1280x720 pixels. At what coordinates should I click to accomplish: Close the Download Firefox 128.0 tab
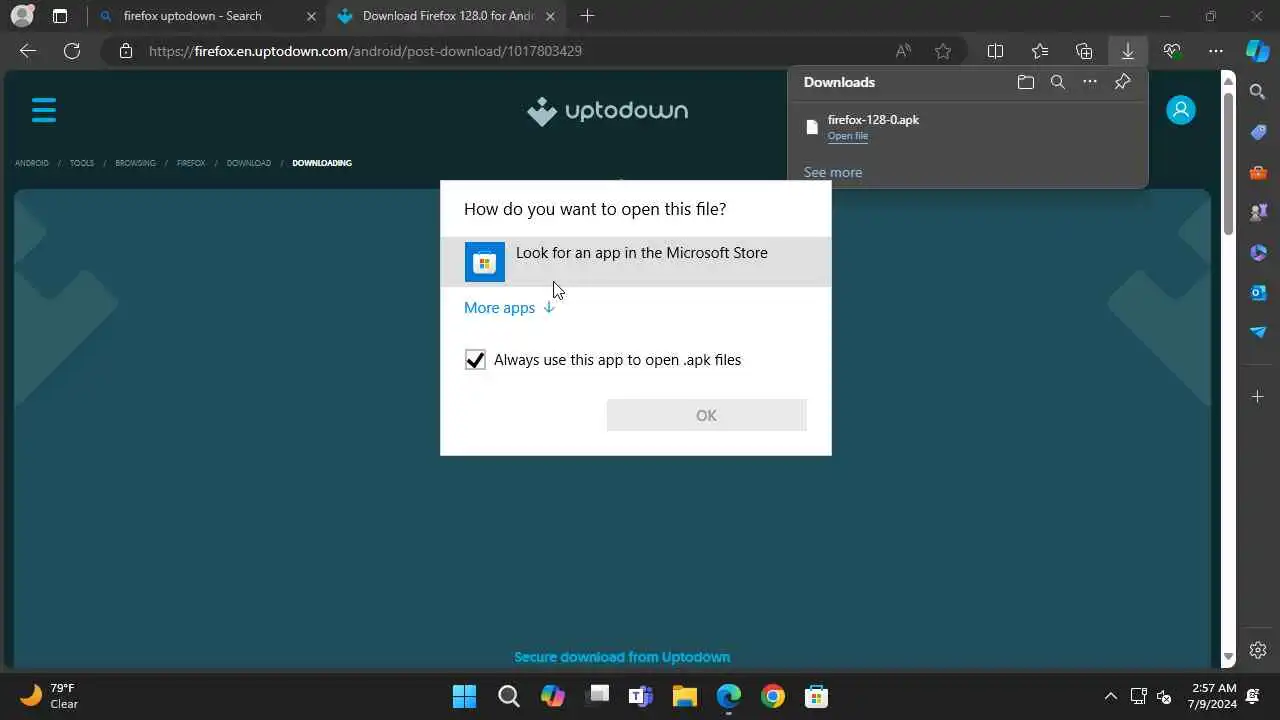click(x=550, y=16)
